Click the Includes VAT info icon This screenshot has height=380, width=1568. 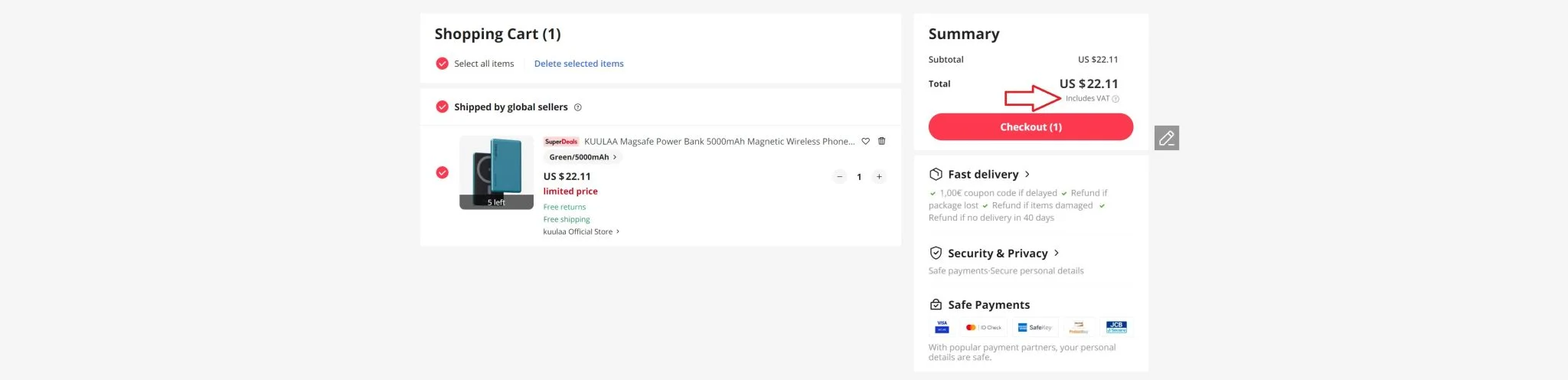(1116, 99)
